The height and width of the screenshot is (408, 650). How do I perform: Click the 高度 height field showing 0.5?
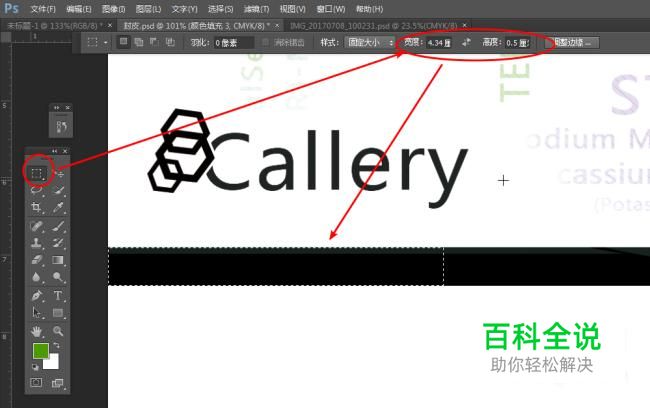(x=517, y=42)
